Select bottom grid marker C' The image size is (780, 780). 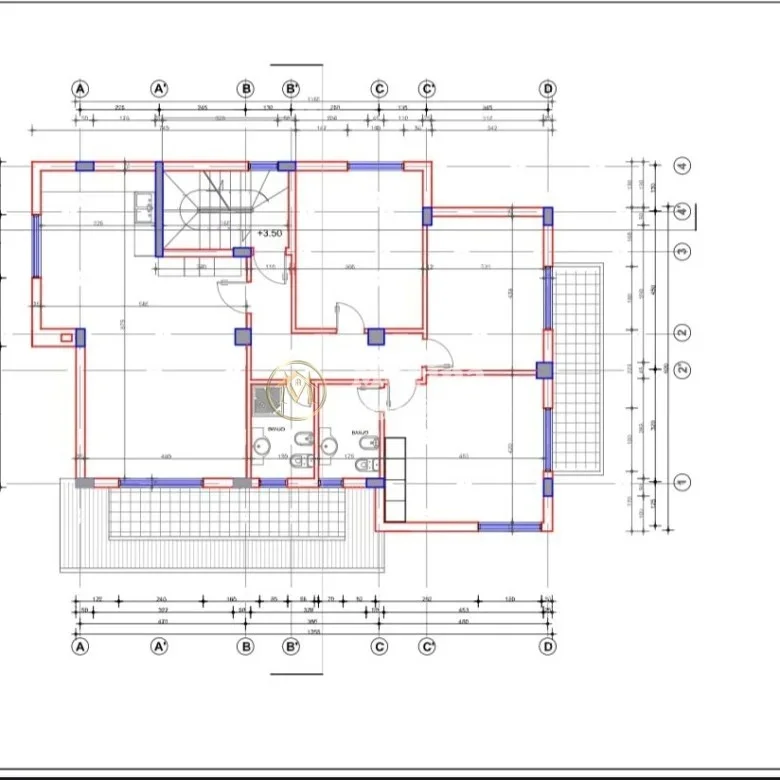pyautogui.click(x=426, y=647)
